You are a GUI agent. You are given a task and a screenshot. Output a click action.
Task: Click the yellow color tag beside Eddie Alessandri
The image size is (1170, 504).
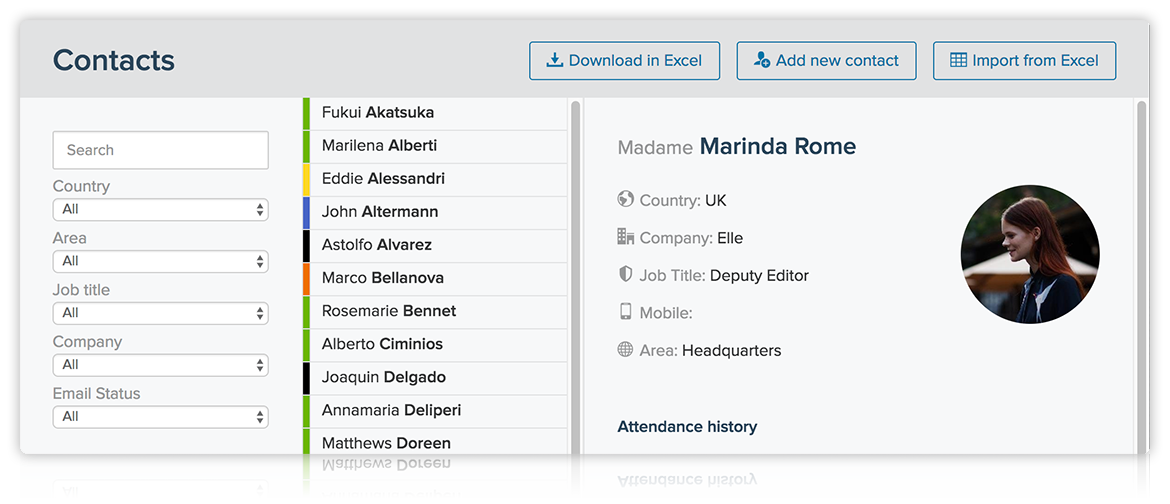pyautogui.click(x=306, y=179)
